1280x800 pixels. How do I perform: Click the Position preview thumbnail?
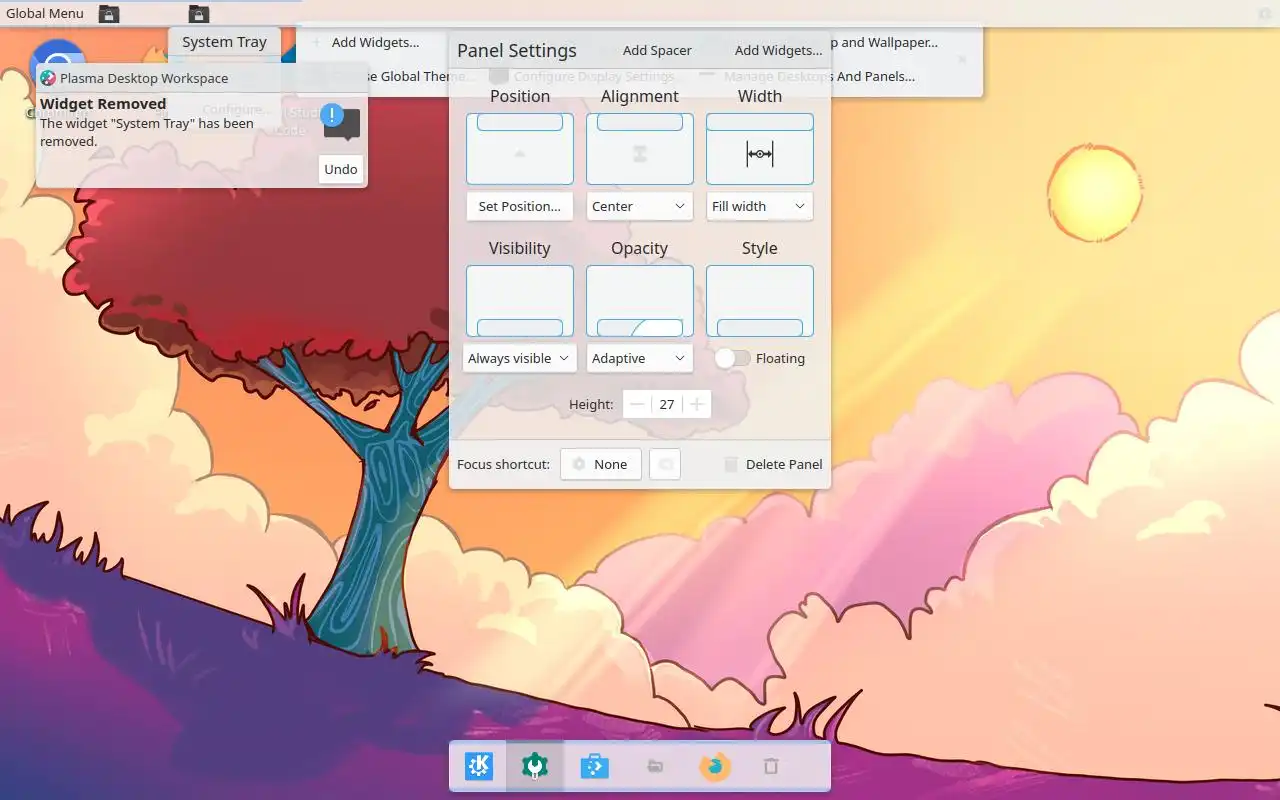520,148
